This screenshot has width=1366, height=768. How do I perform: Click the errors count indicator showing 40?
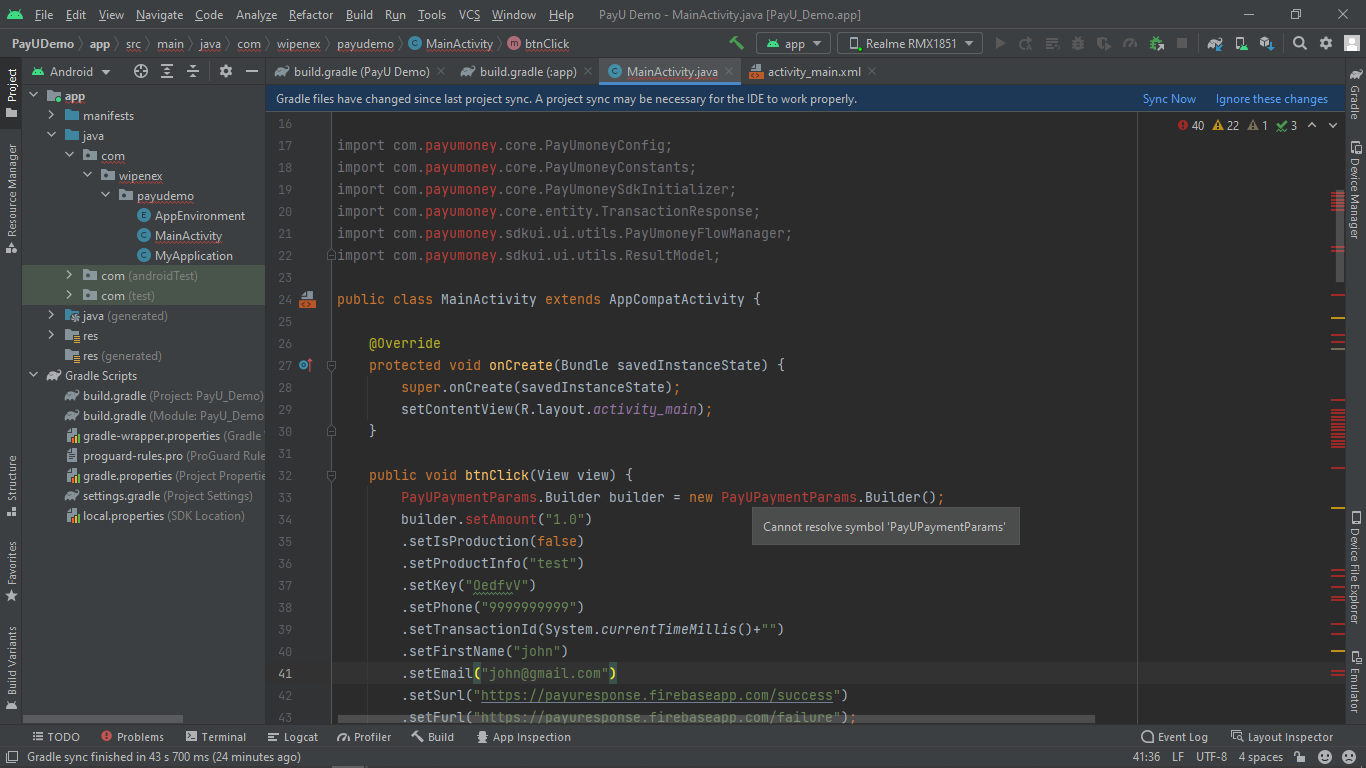coord(1191,125)
